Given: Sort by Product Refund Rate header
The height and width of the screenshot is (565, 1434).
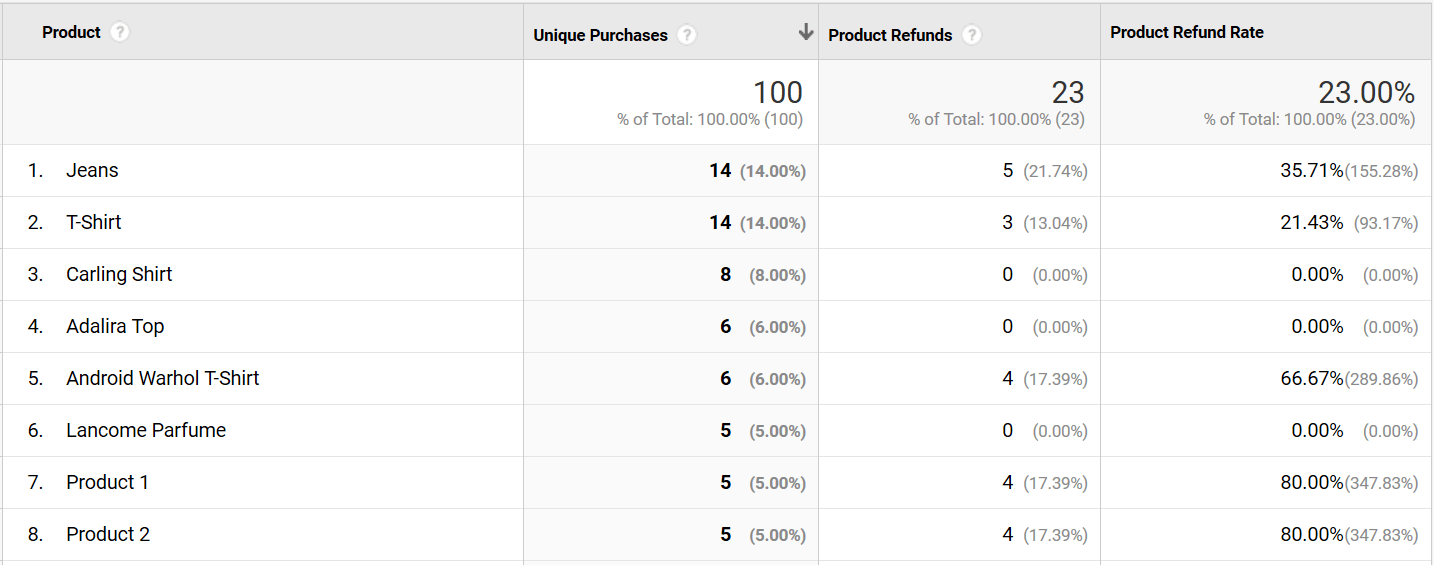Looking at the screenshot, I should (1186, 33).
